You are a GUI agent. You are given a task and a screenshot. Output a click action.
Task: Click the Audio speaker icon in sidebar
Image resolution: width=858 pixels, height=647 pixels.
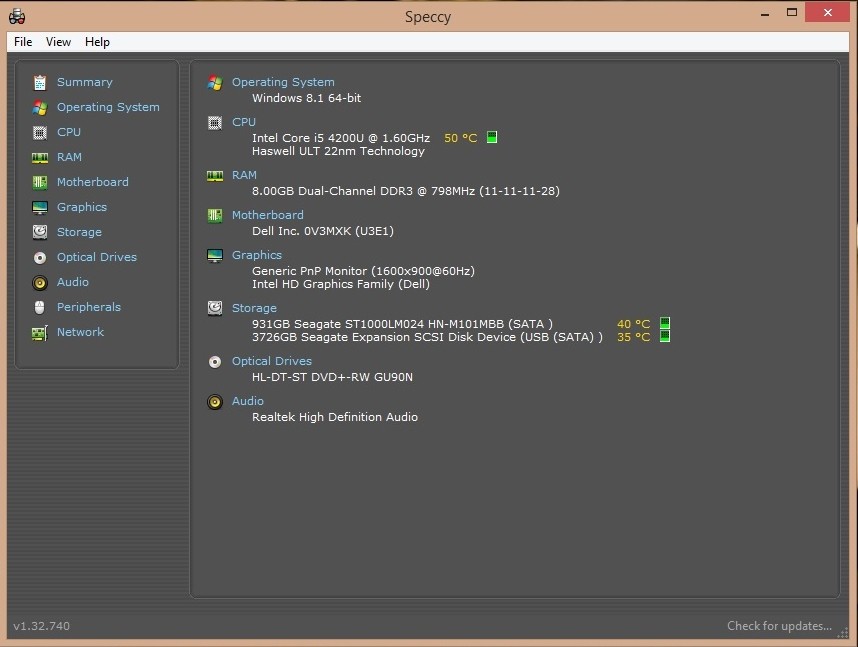(40, 282)
